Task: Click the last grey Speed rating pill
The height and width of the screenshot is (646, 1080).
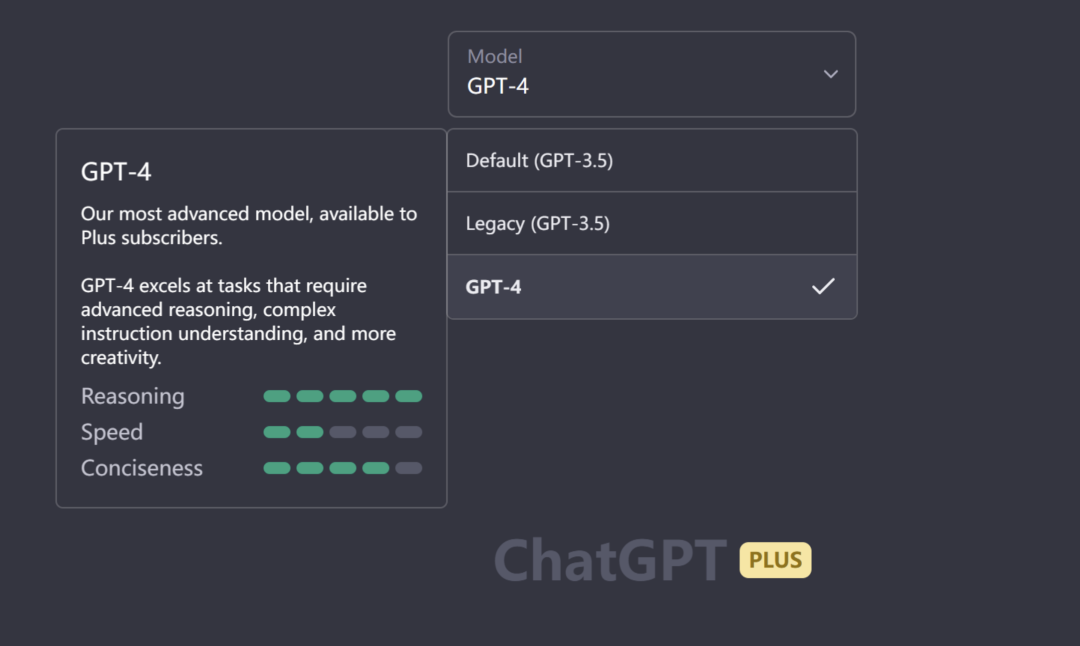Action: click(408, 432)
